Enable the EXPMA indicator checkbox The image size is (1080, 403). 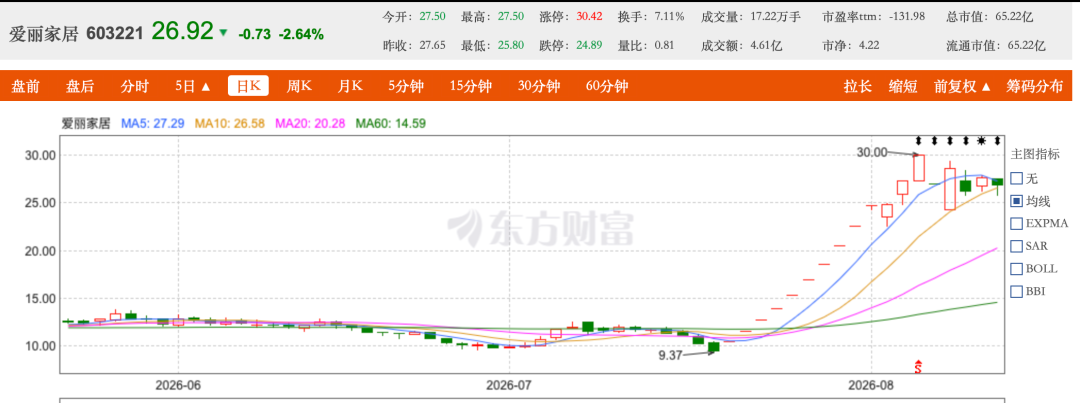[1016, 223]
